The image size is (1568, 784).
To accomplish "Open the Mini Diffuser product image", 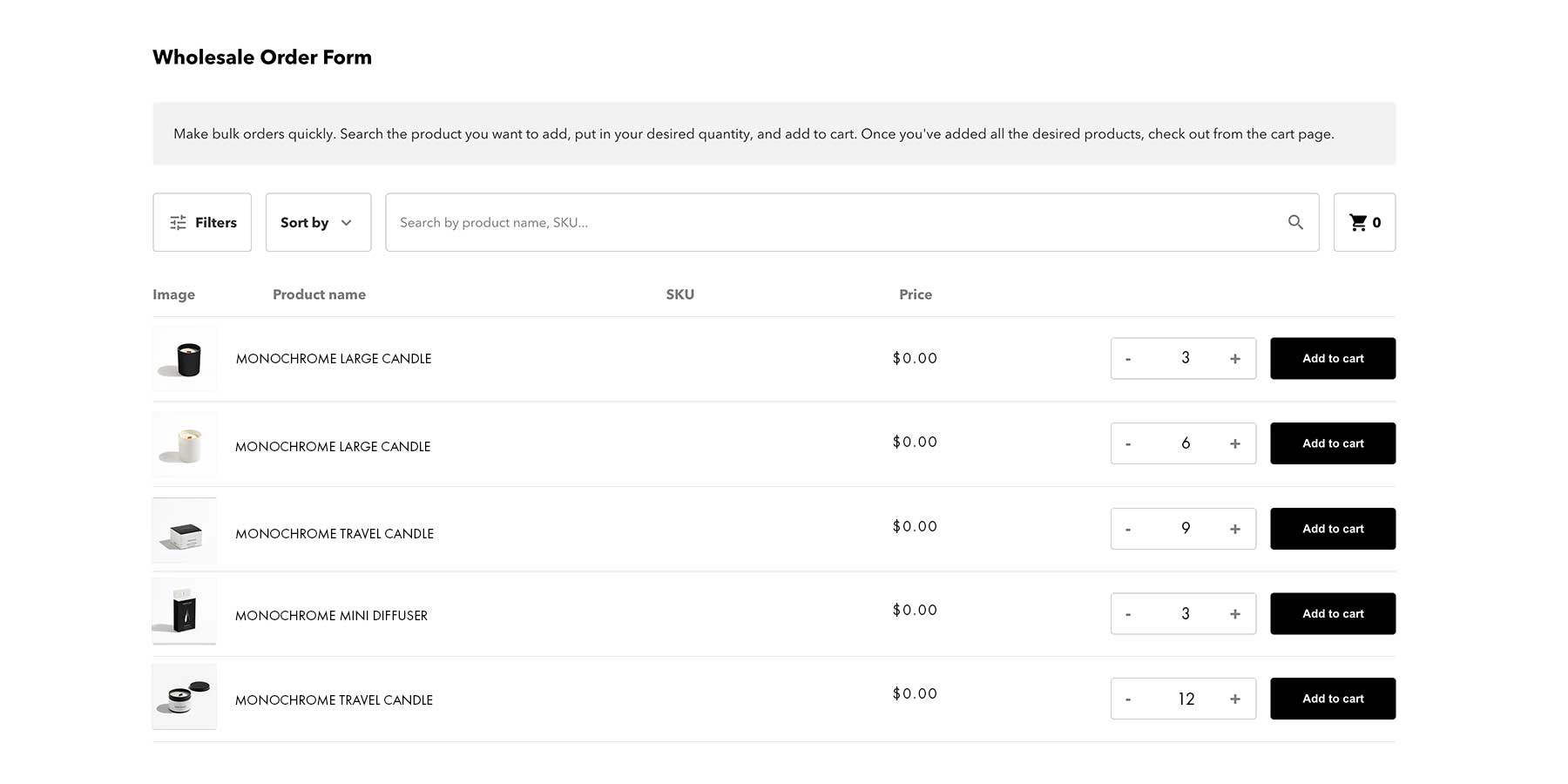I will coord(185,612).
